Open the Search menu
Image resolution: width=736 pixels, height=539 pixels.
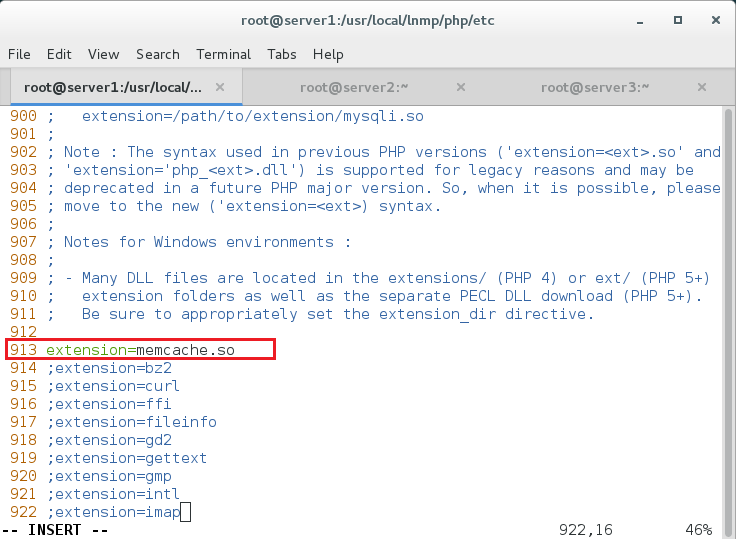[158, 54]
